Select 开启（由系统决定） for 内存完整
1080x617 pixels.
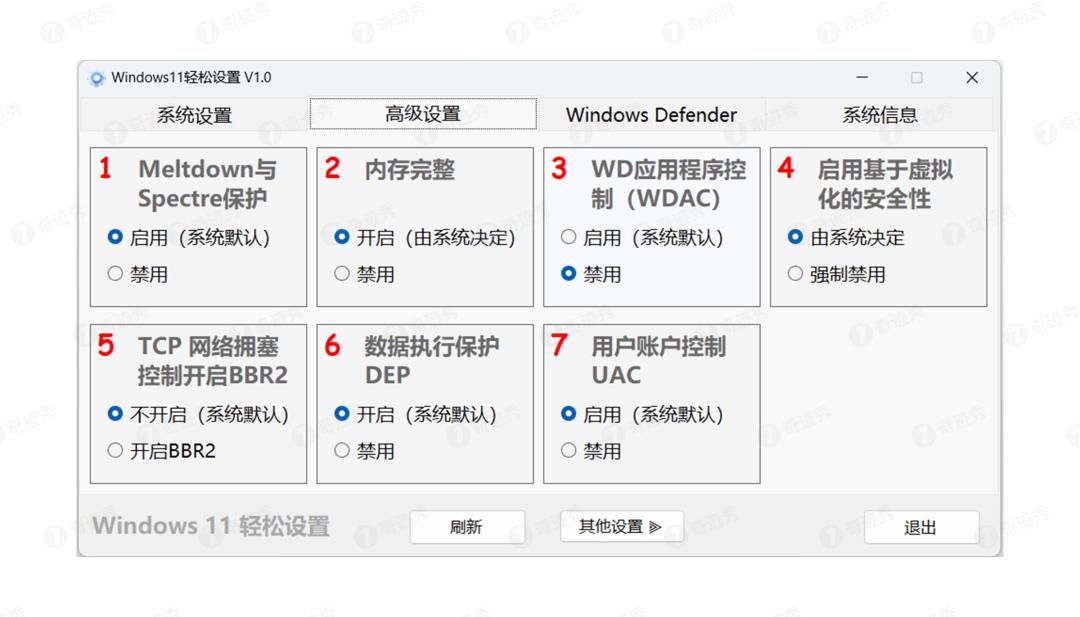click(342, 238)
